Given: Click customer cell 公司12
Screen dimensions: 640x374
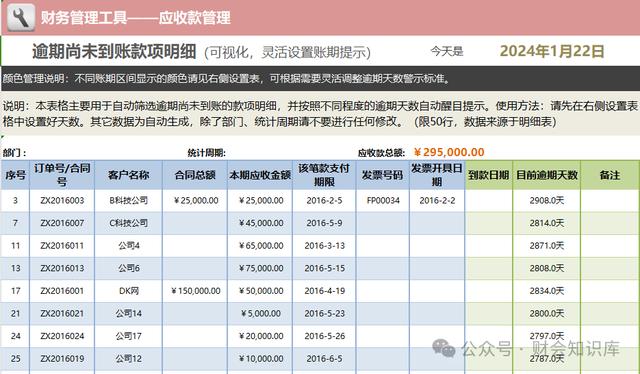Looking at the screenshot, I should [x=129, y=358].
